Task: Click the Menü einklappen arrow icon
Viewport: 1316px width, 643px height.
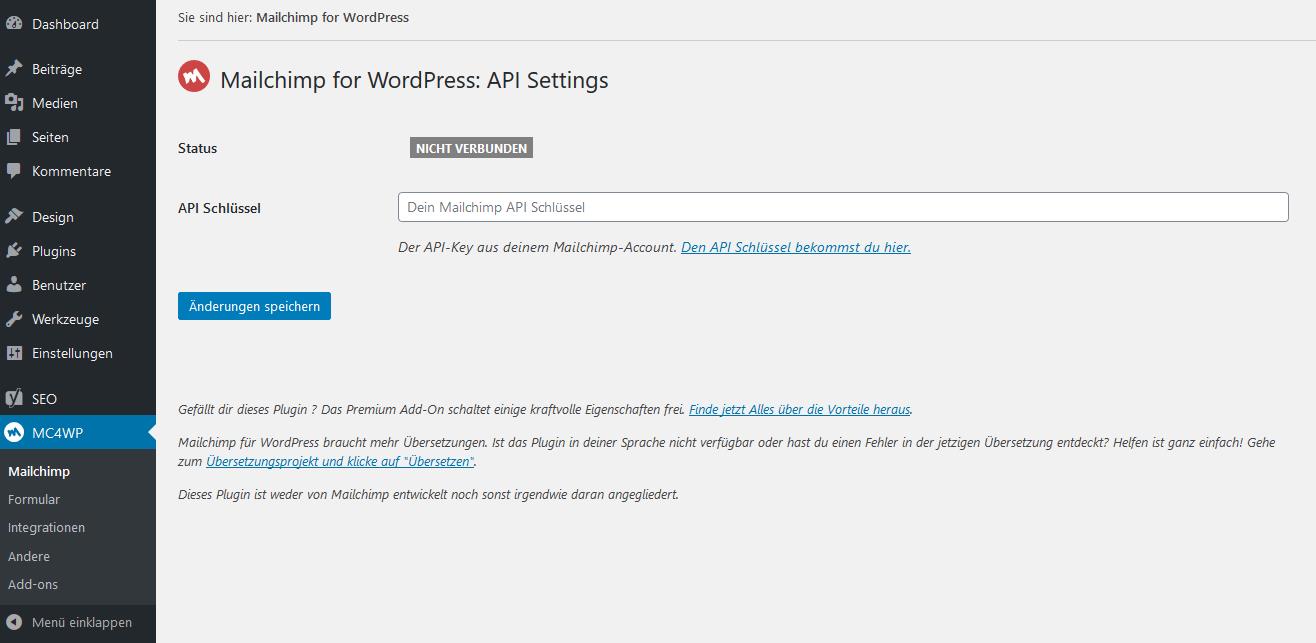Action: [x=14, y=622]
